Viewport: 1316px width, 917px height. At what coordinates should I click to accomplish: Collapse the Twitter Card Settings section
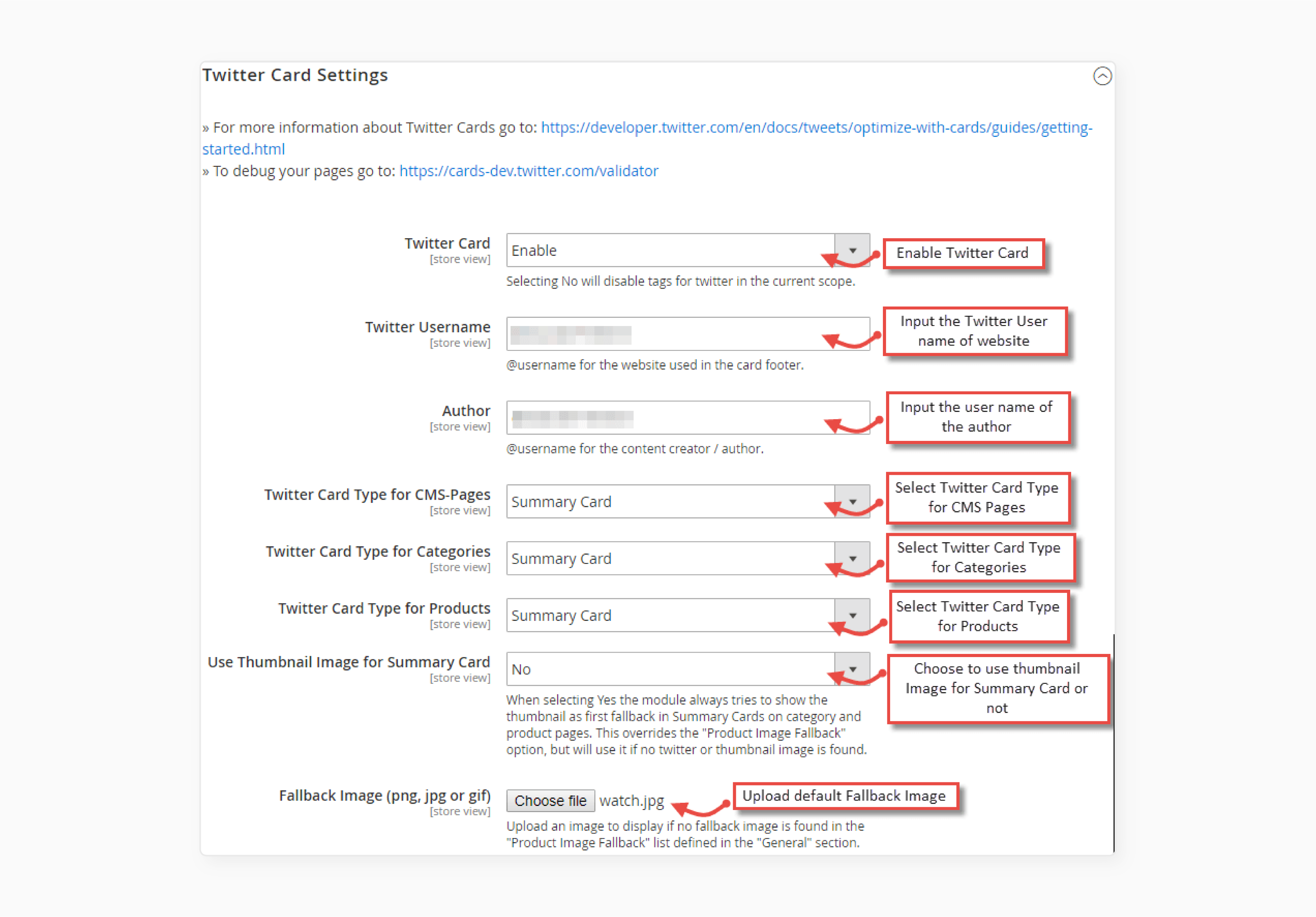(x=1102, y=76)
